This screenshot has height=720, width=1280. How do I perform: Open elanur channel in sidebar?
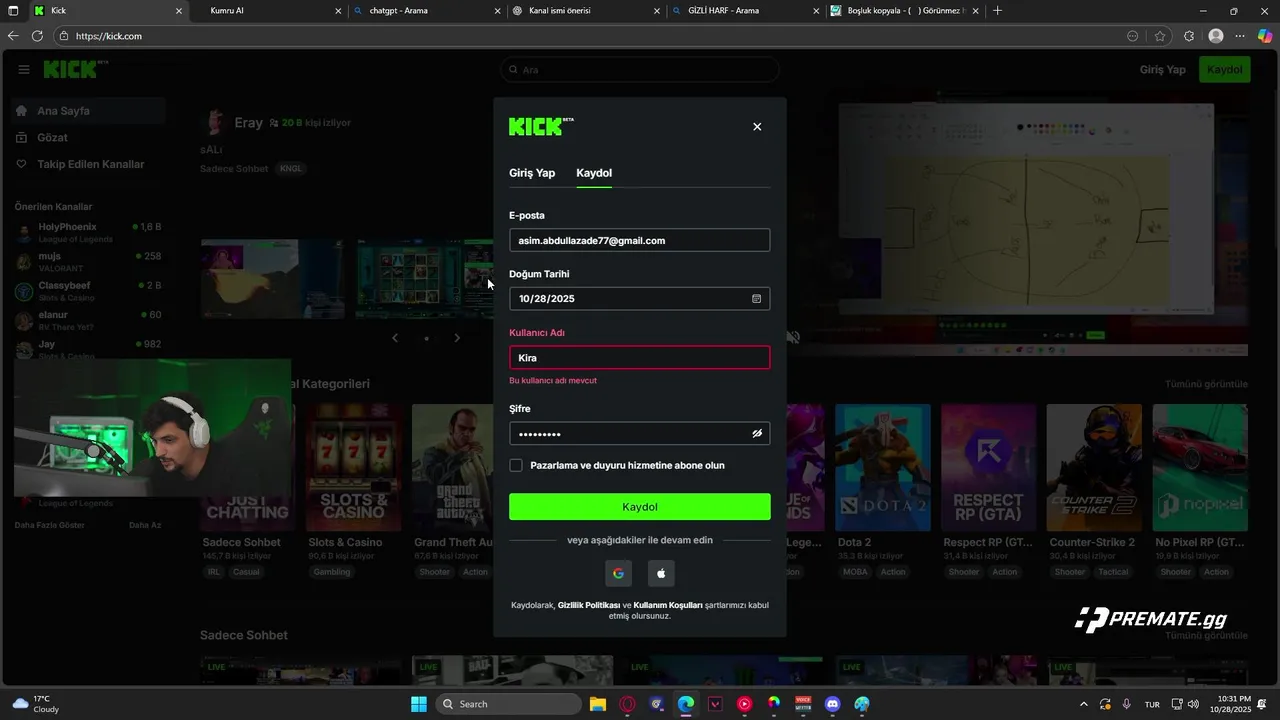coord(88,320)
